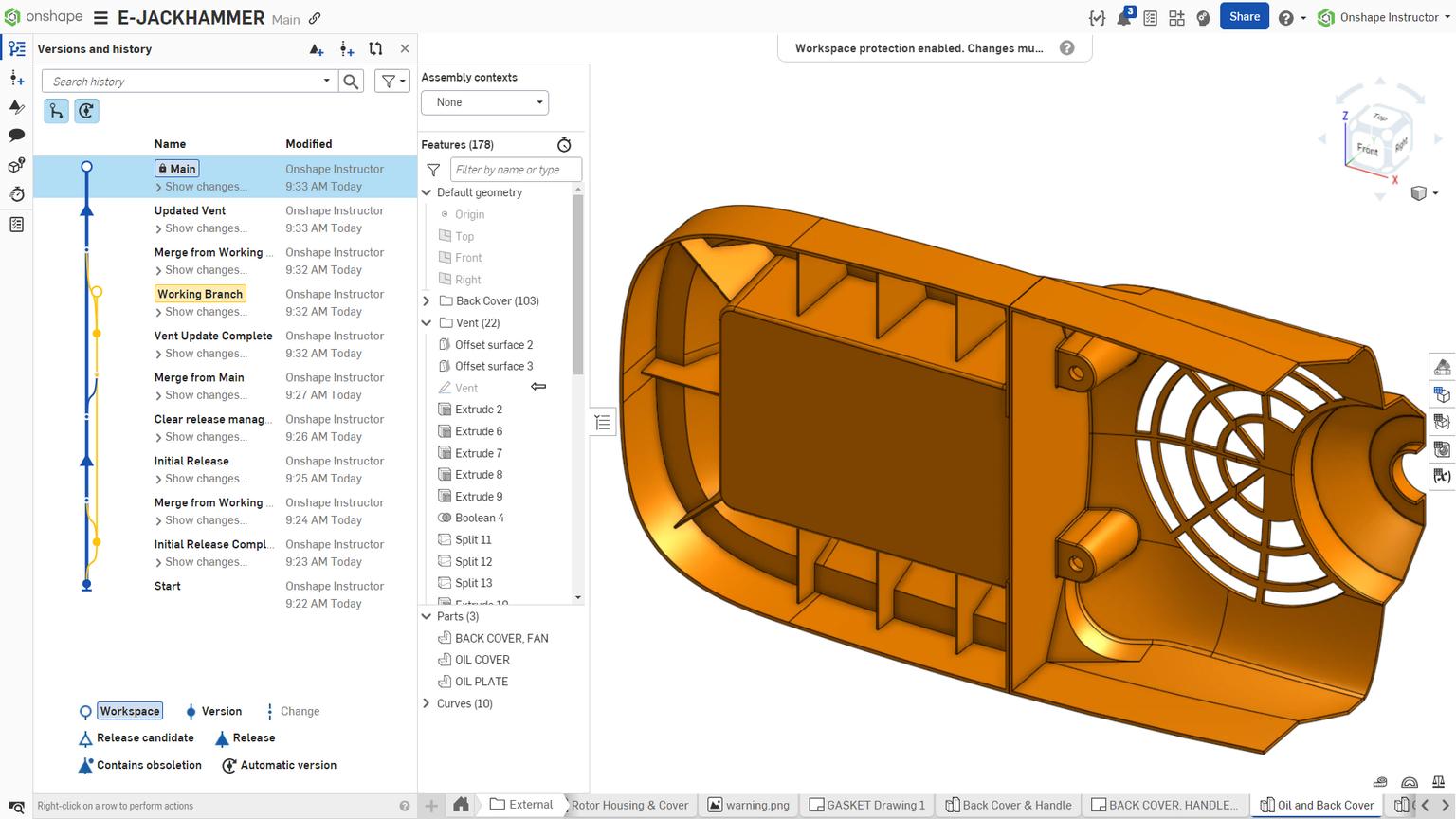The height and width of the screenshot is (819, 1456).
Task: Toggle the feature filter funnel icon
Action: point(433,170)
